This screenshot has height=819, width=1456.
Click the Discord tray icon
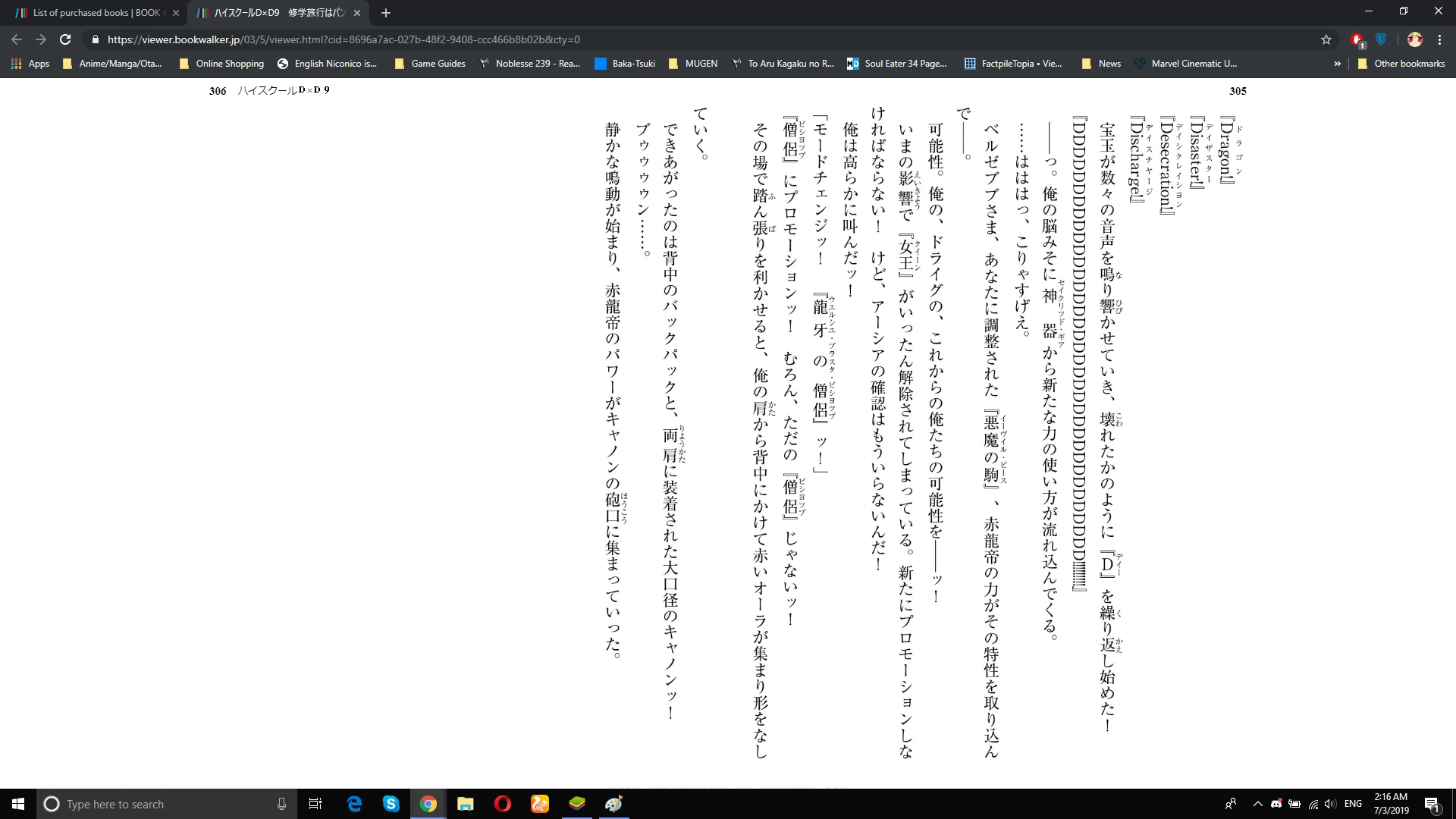point(1276,804)
